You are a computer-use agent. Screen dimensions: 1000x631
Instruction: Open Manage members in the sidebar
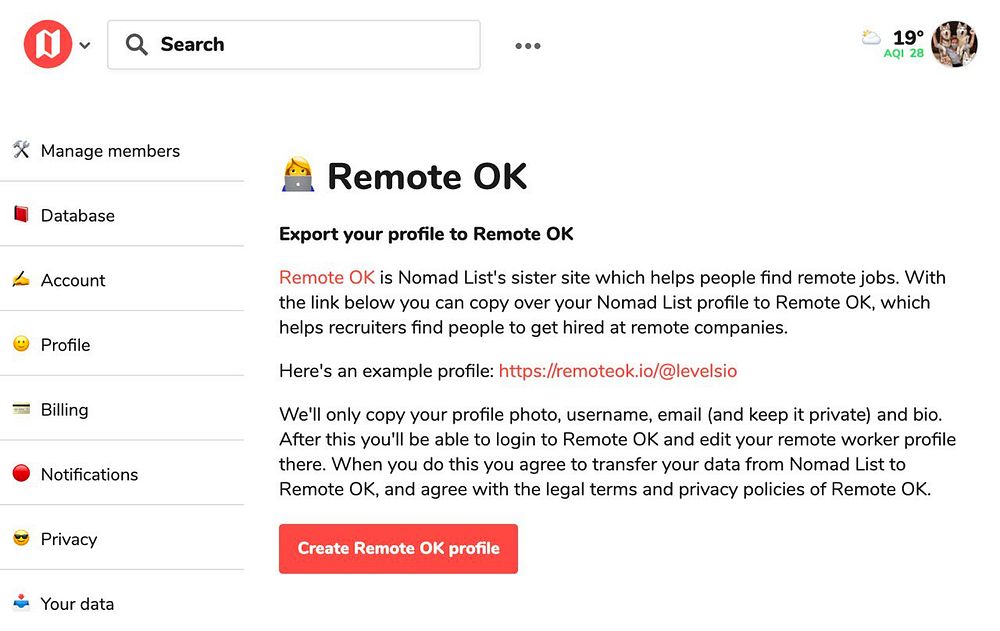(110, 151)
